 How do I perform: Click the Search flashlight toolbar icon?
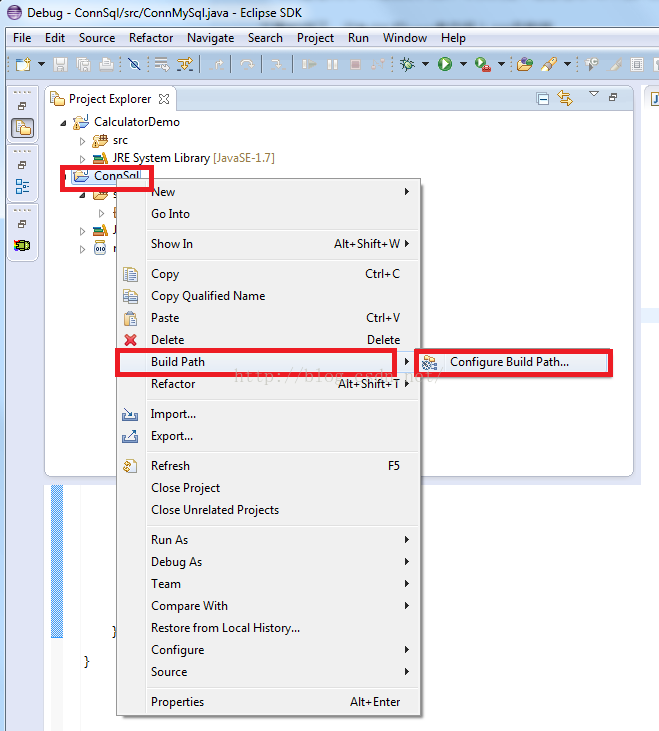[549, 64]
